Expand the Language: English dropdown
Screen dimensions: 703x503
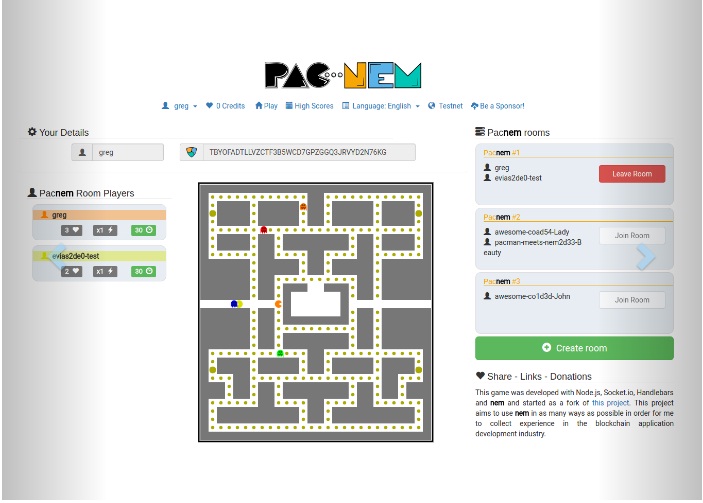click(381, 106)
